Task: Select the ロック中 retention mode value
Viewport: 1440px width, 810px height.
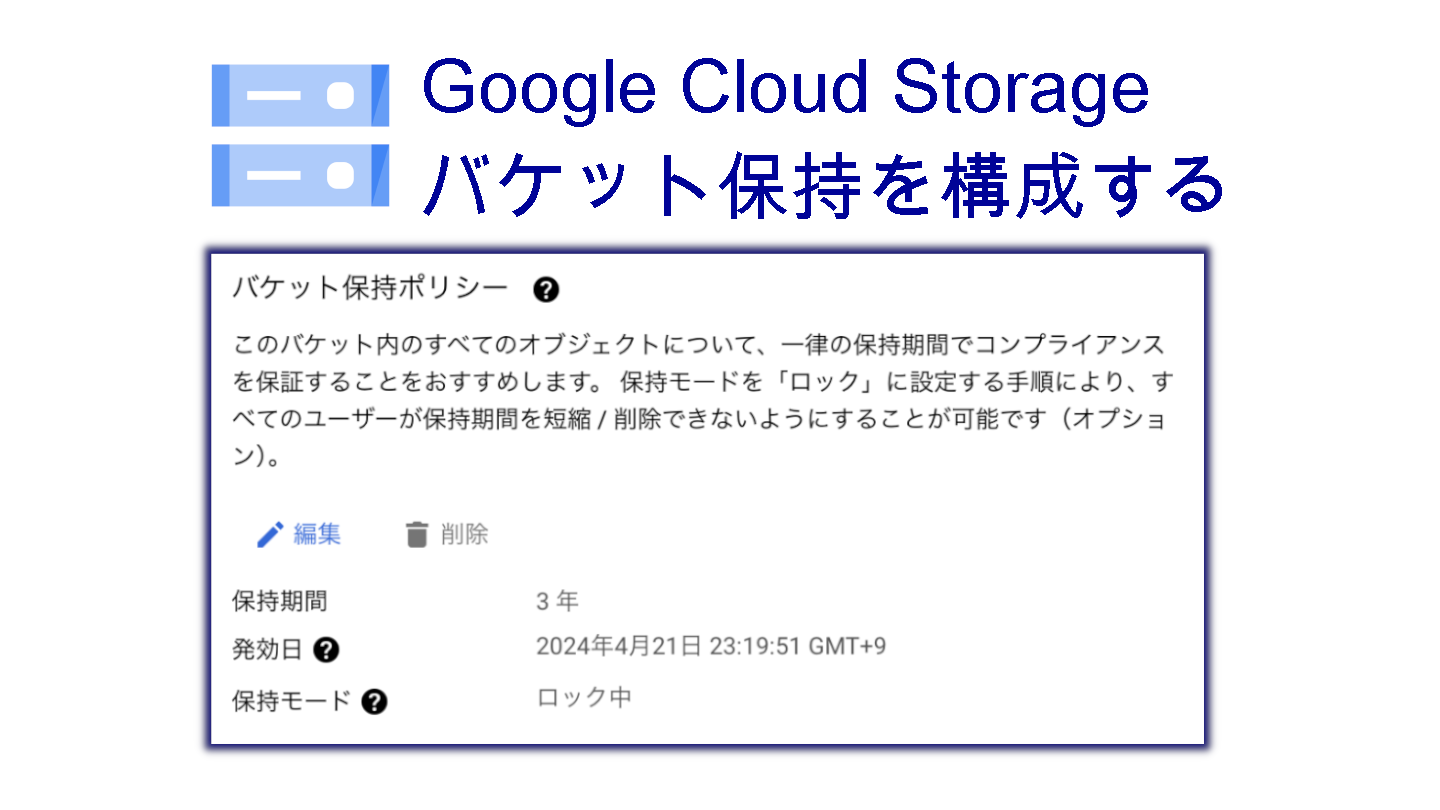Action: coord(584,698)
